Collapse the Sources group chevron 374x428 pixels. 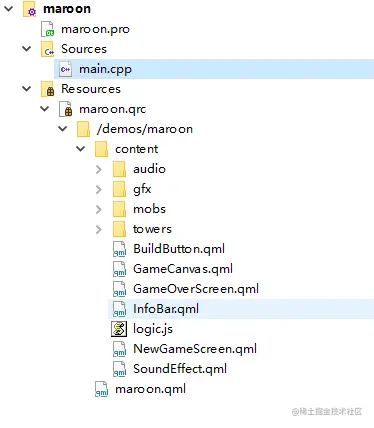tap(27, 49)
